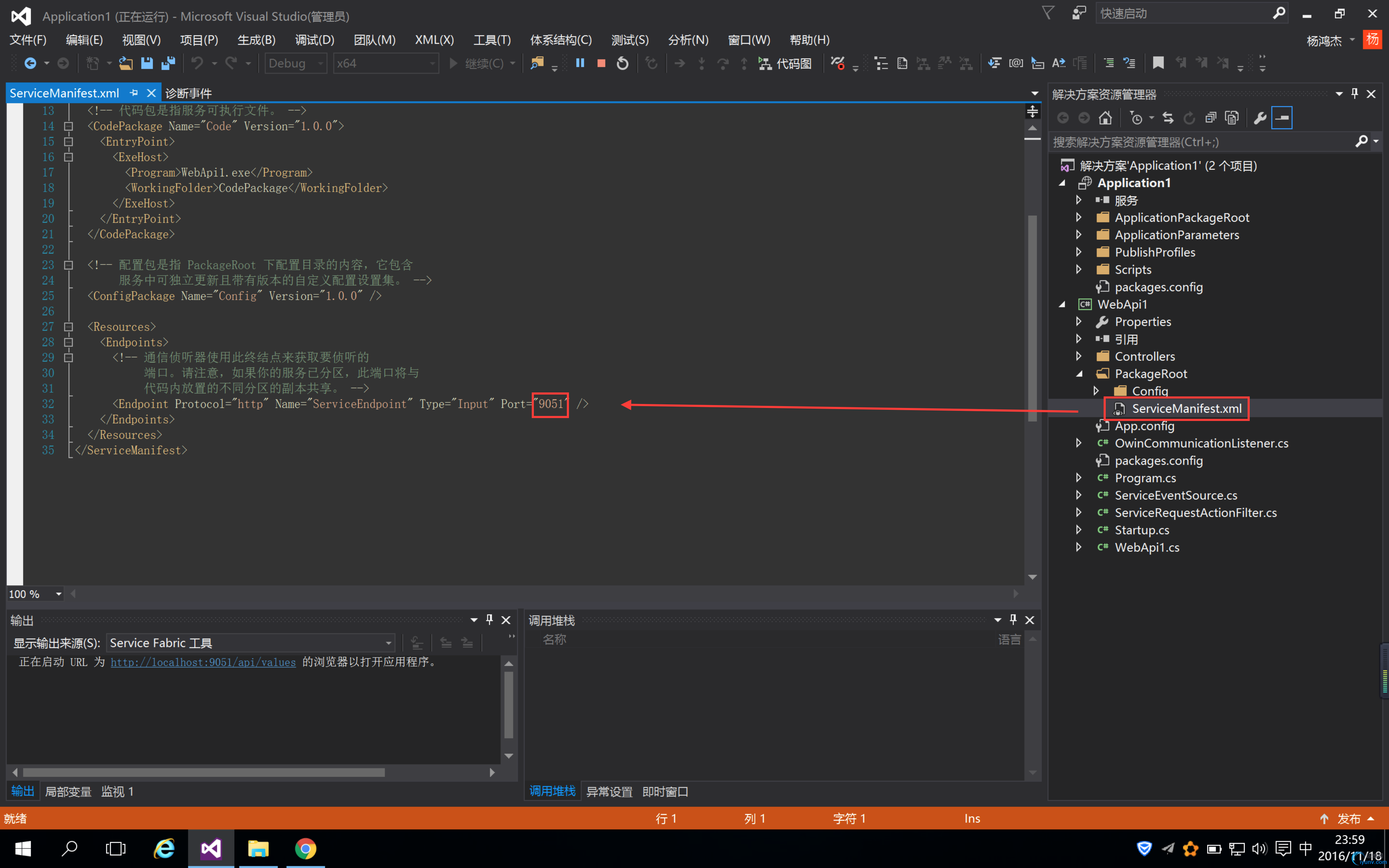The width and height of the screenshot is (1389, 868).
Task: Refresh the Solution Explorer tree
Action: click(x=1189, y=118)
